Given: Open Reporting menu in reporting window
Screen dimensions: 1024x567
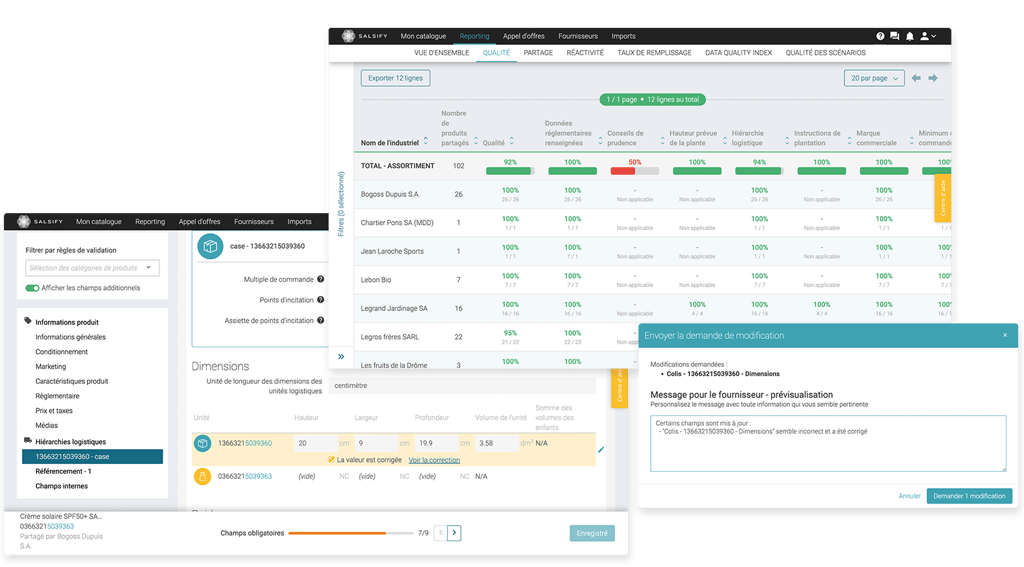Looking at the screenshot, I should (474, 37).
